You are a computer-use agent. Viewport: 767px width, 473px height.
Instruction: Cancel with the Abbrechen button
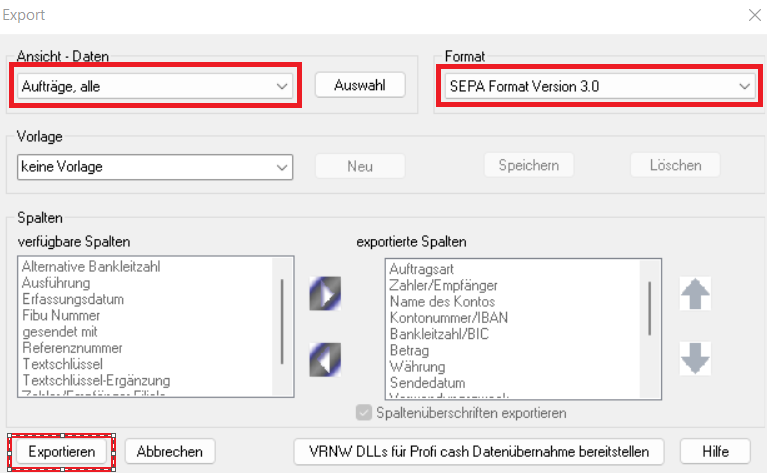tap(170, 451)
